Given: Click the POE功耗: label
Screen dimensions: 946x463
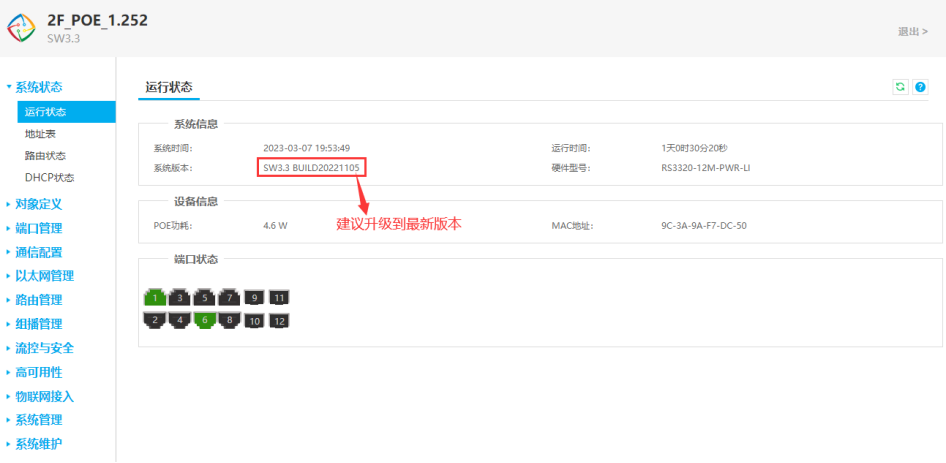Looking at the screenshot, I should (174, 226).
